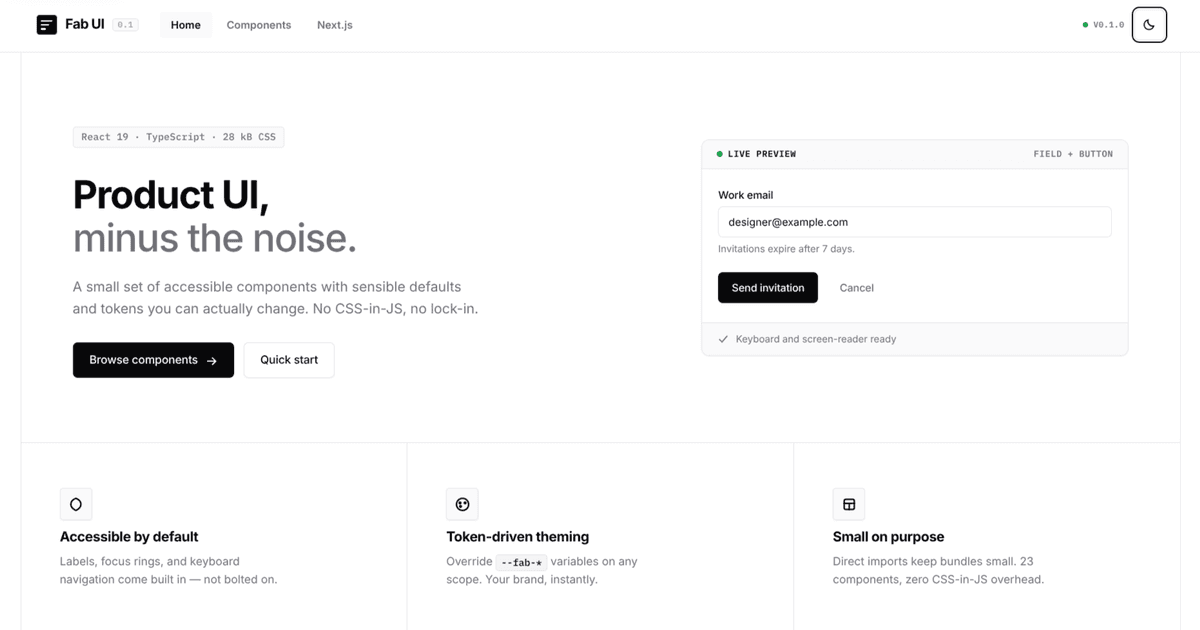Open the Next.js nav item

[x=335, y=25]
